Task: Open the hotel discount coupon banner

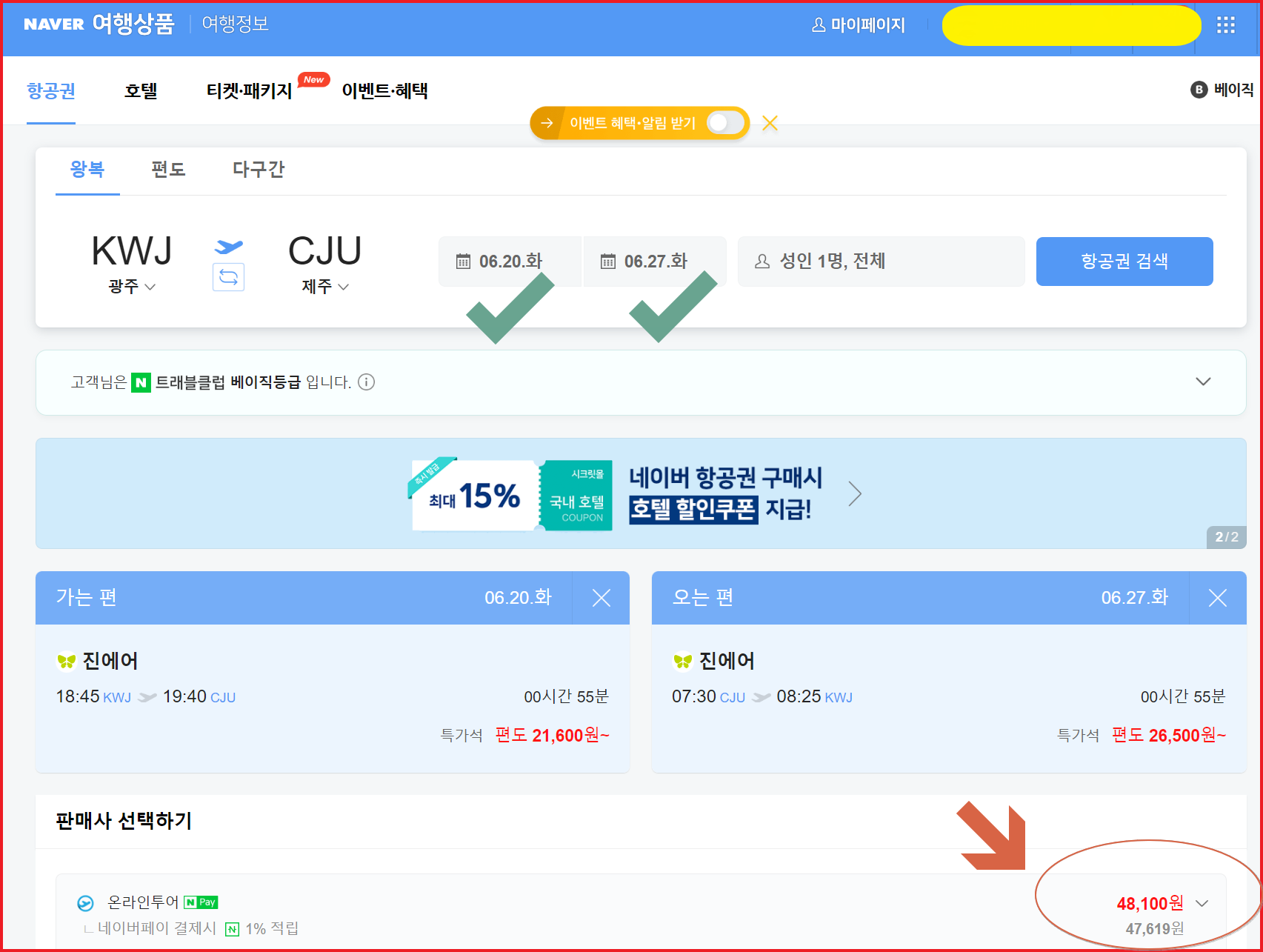Action: click(641, 493)
